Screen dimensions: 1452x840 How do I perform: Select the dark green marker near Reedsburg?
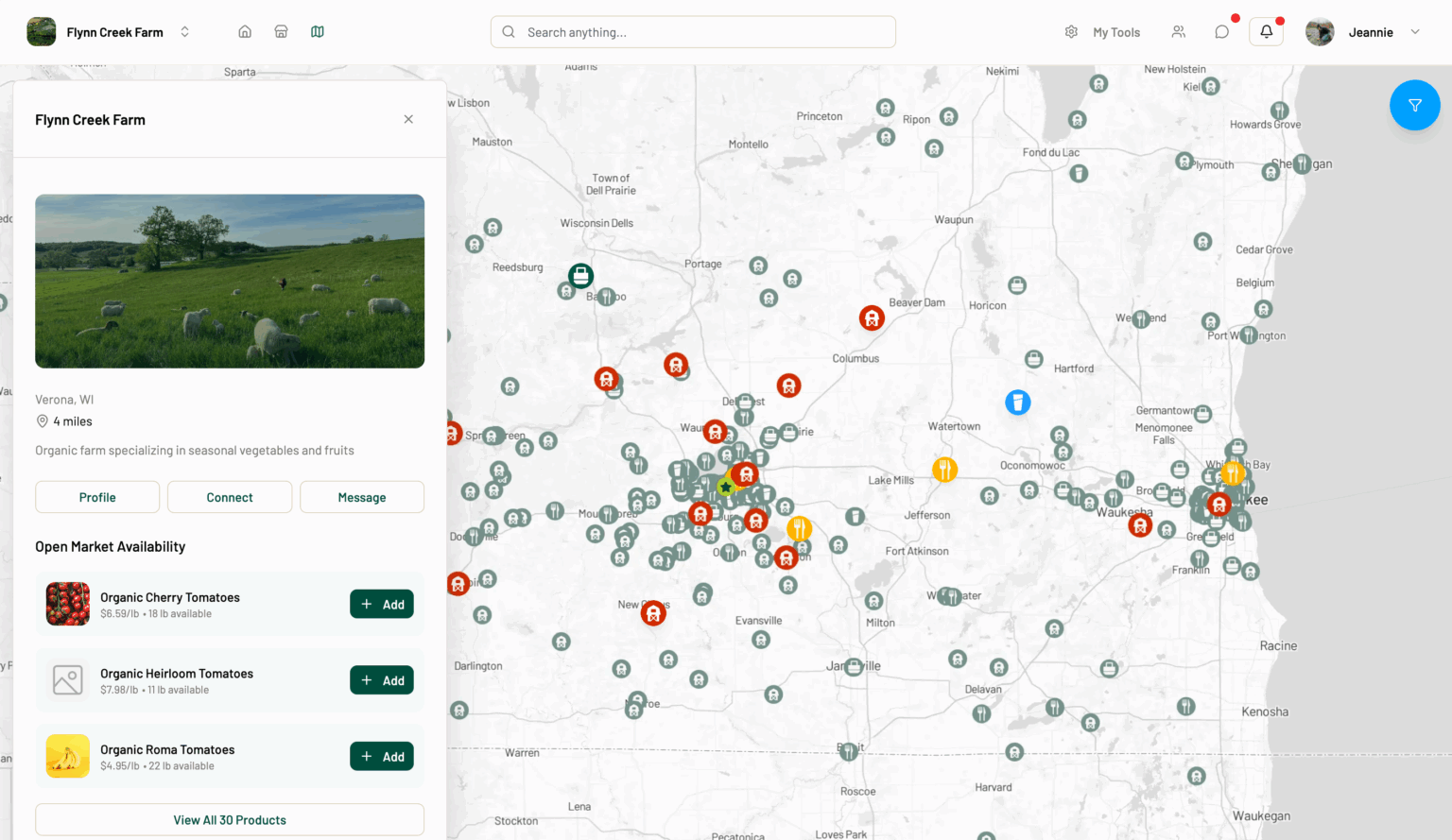580,276
